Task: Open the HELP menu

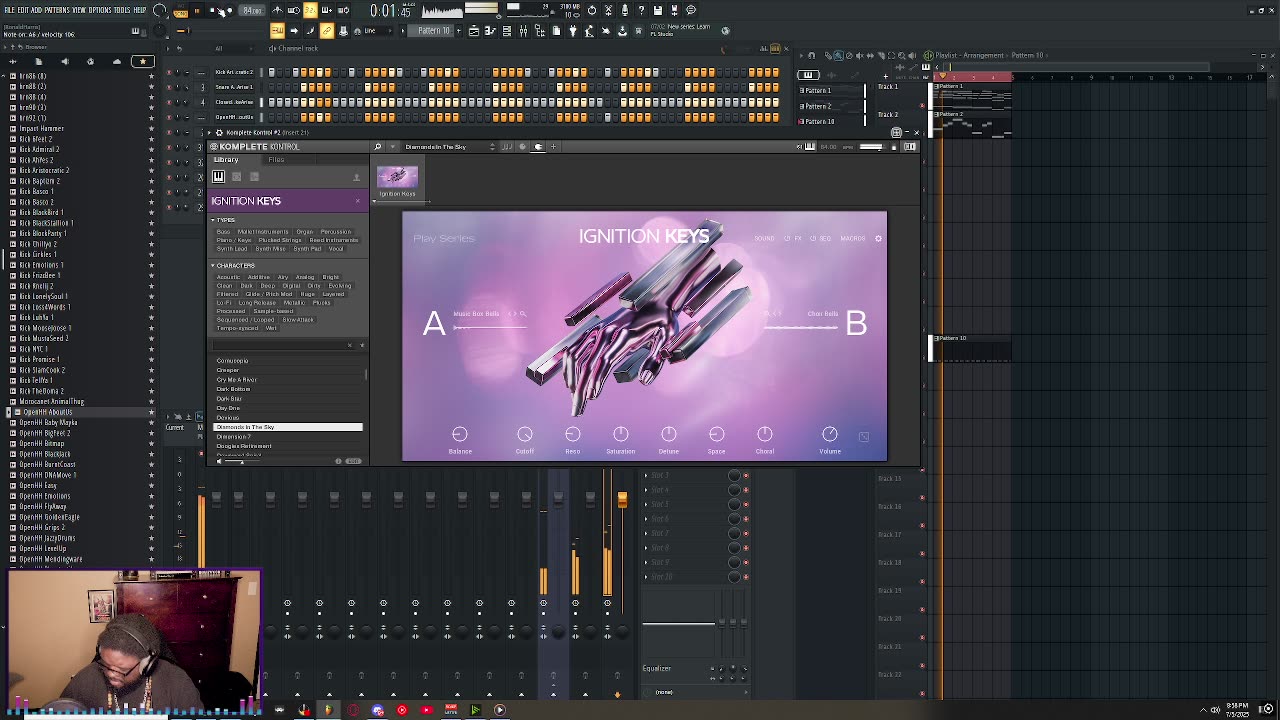Action: tap(140, 10)
